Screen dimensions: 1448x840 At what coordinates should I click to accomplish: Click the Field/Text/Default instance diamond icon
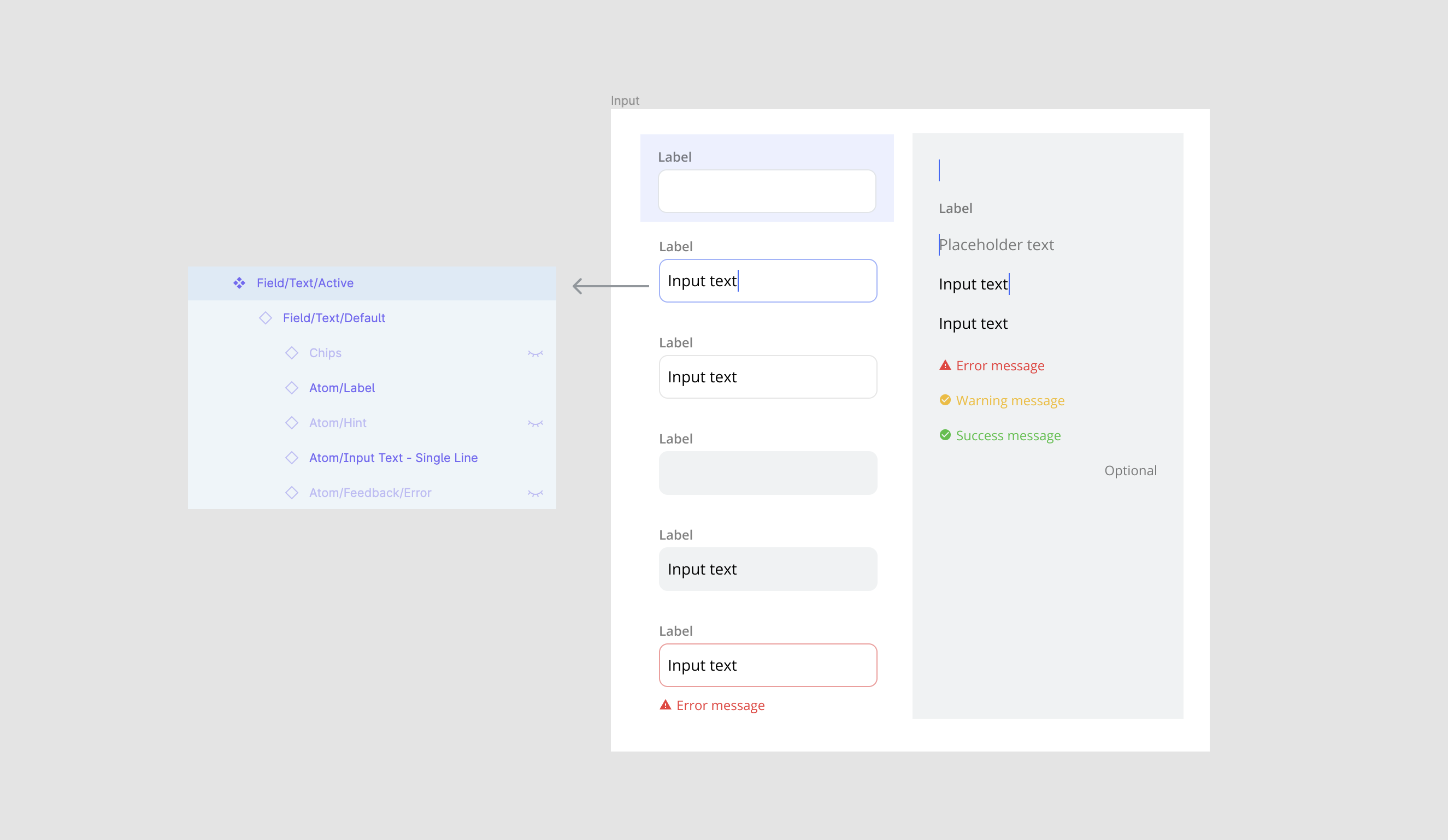pyautogui.click(x=266, y=317)
